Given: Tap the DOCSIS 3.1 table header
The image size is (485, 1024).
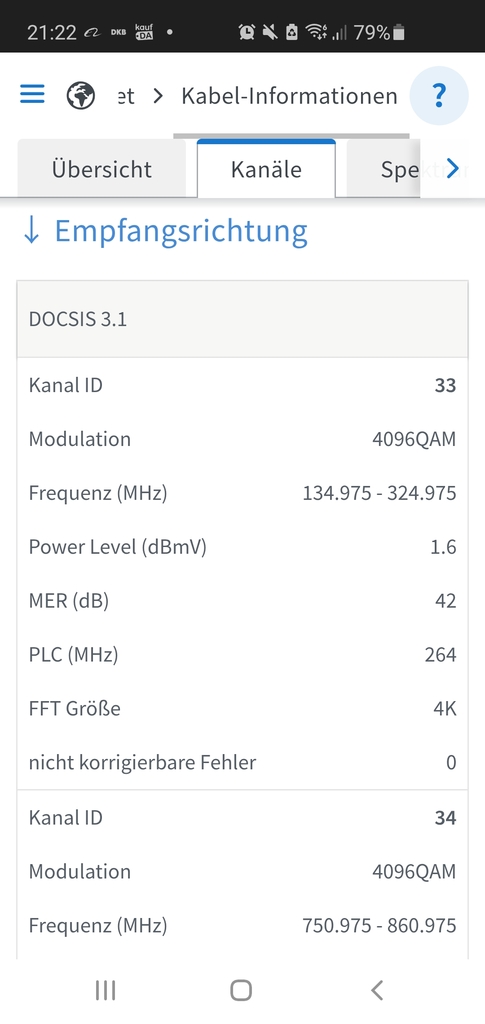Looking at the screenshot, I should 242,319.
